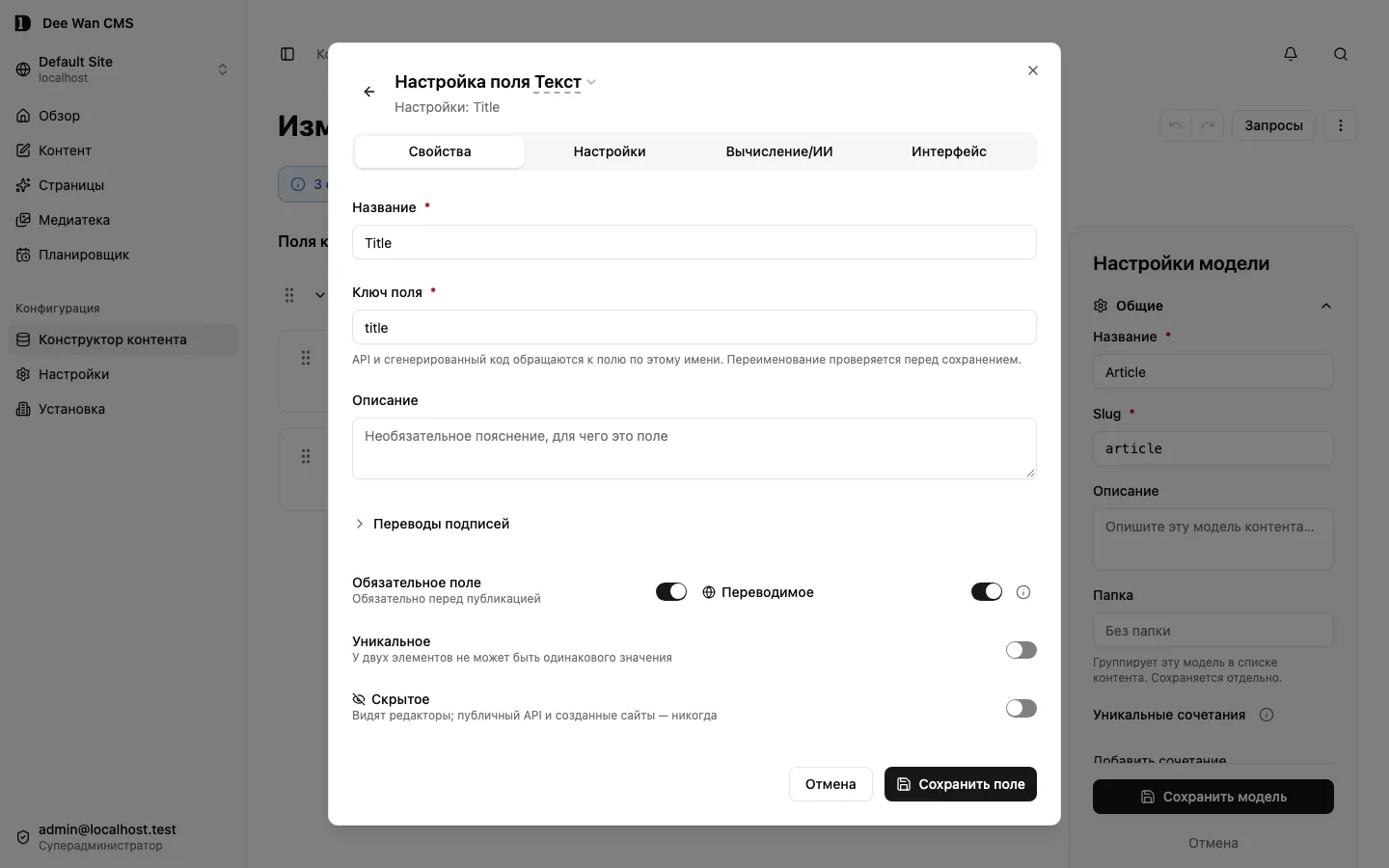Click the info icon beside Переводимое
The image size is (1389, 868).
tap(1023, 592)
